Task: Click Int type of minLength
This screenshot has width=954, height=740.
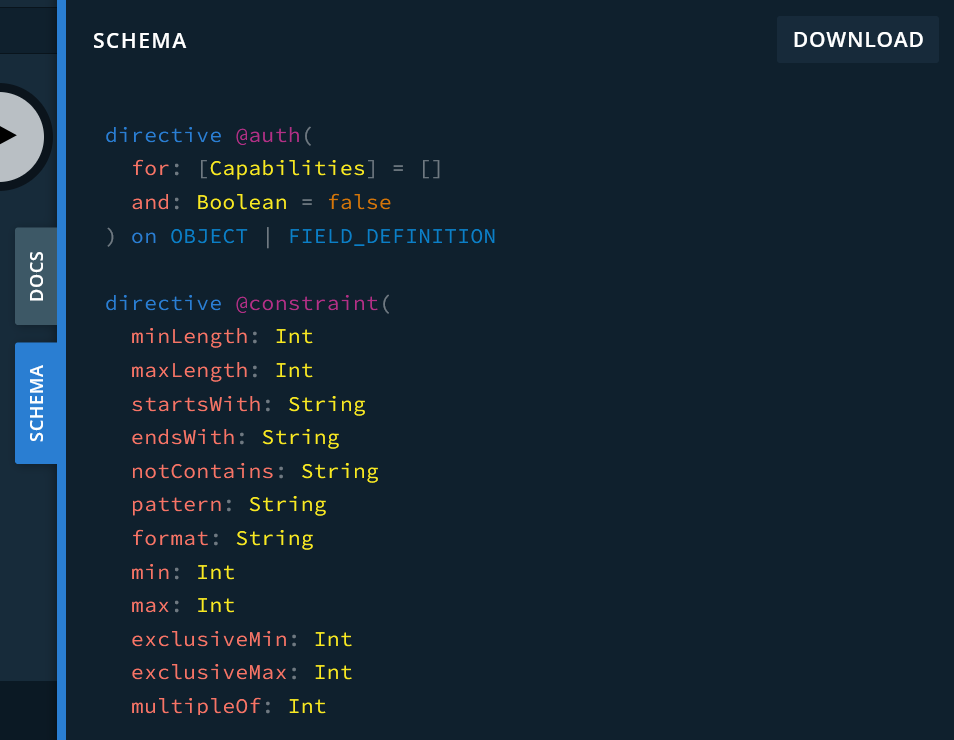Action: pos(294,337)
